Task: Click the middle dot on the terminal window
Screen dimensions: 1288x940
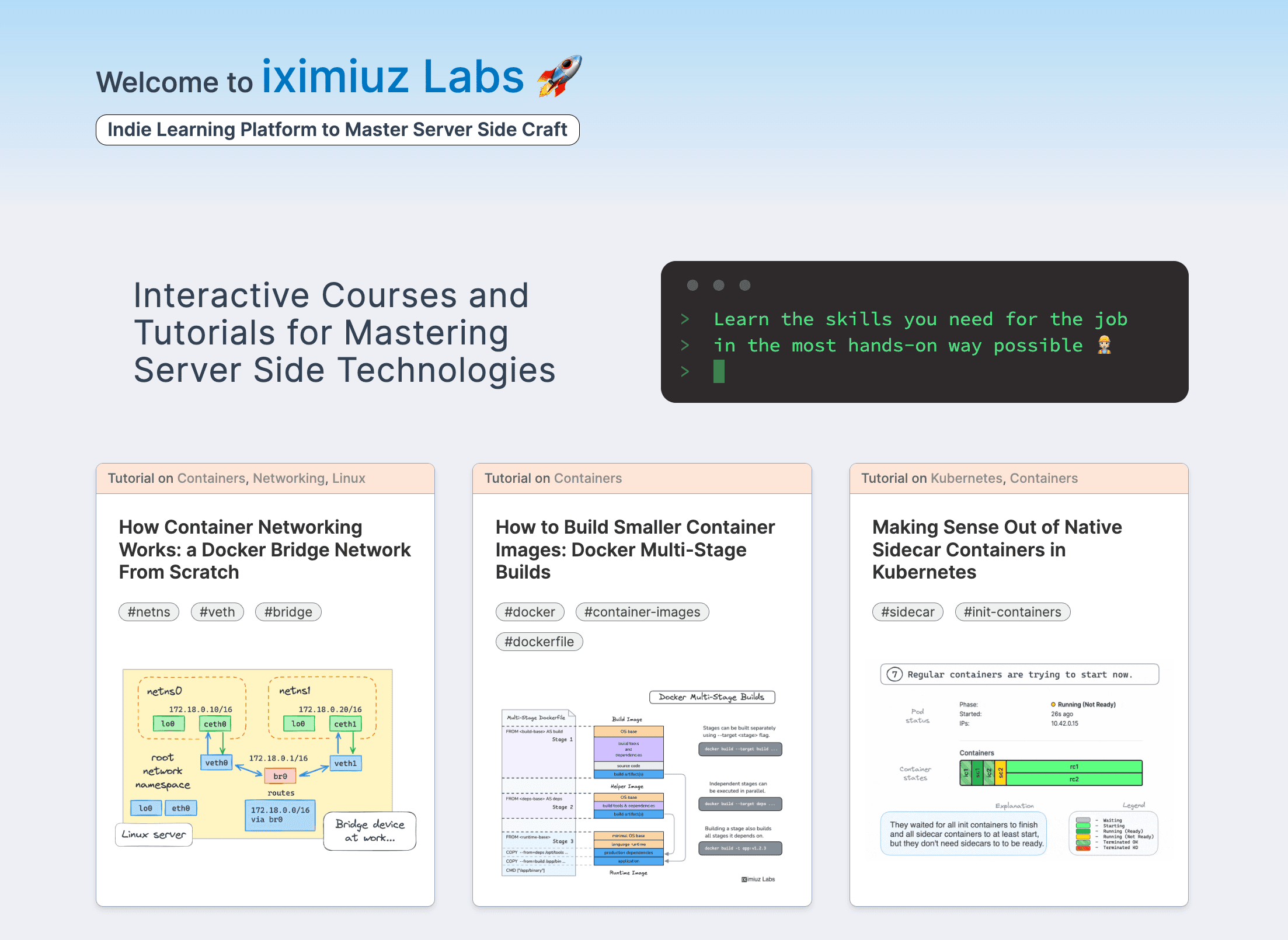Action: (x=719, y=286)
